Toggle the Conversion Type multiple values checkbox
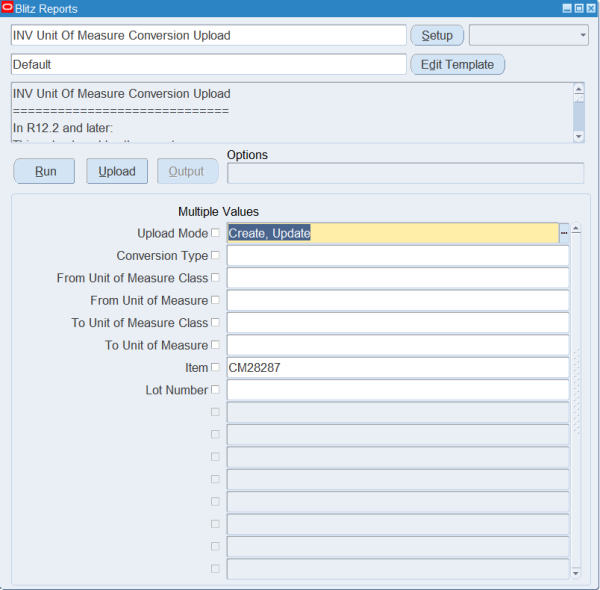This screenshot has width=600, height=590. click(x=215, y=255)
